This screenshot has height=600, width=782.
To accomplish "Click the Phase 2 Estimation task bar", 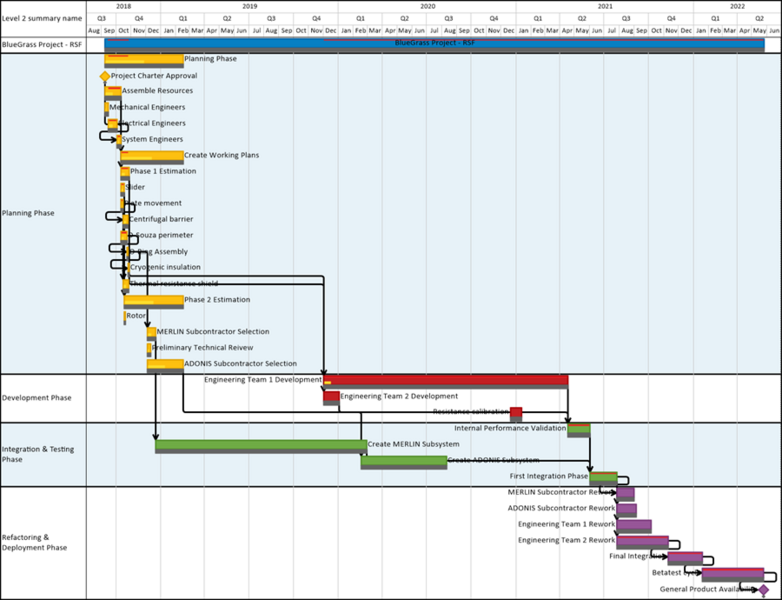I will [154, 302].
